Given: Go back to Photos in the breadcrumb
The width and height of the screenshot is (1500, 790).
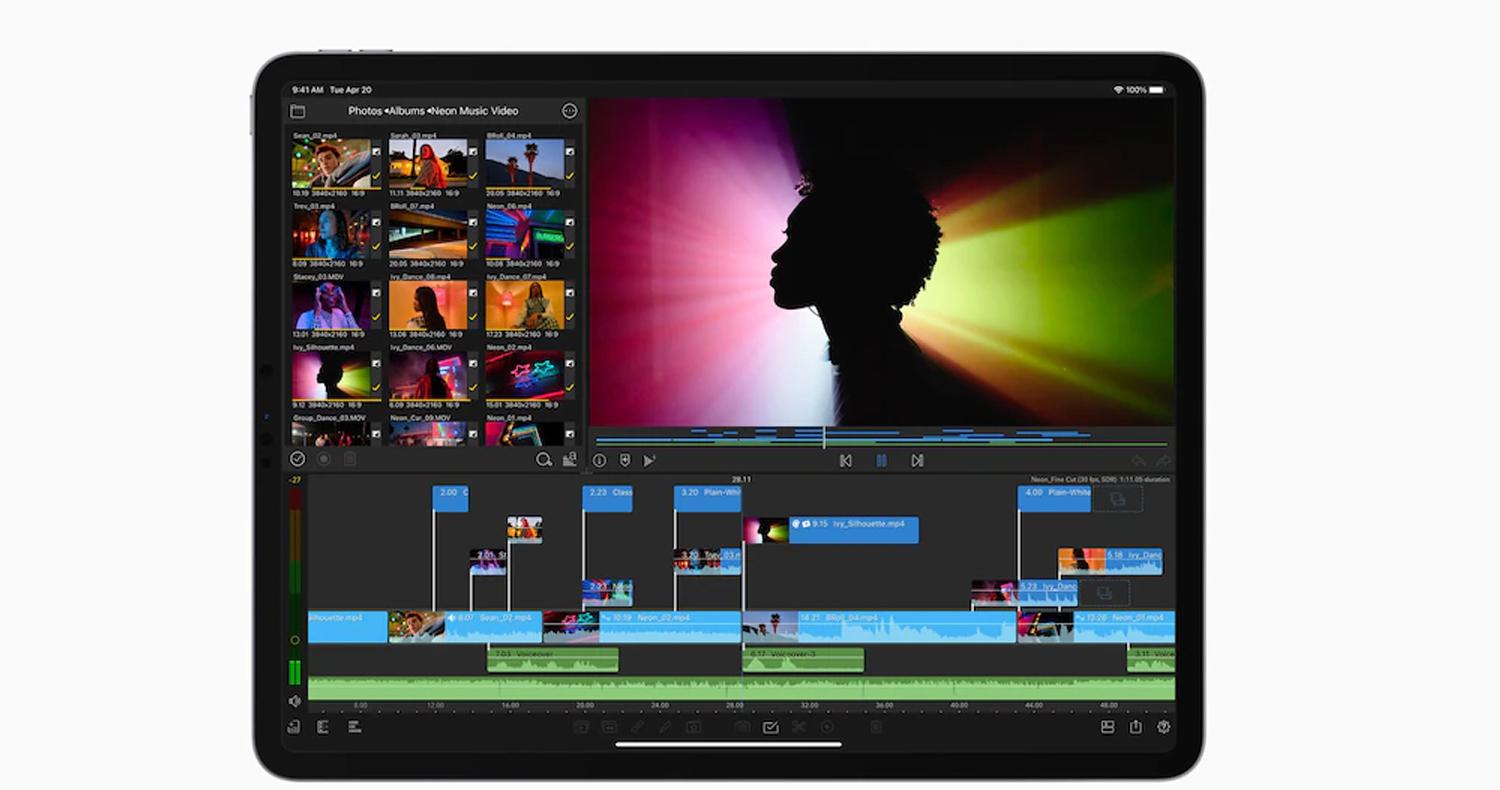Looking at the screenshot, I should (366, 111).
